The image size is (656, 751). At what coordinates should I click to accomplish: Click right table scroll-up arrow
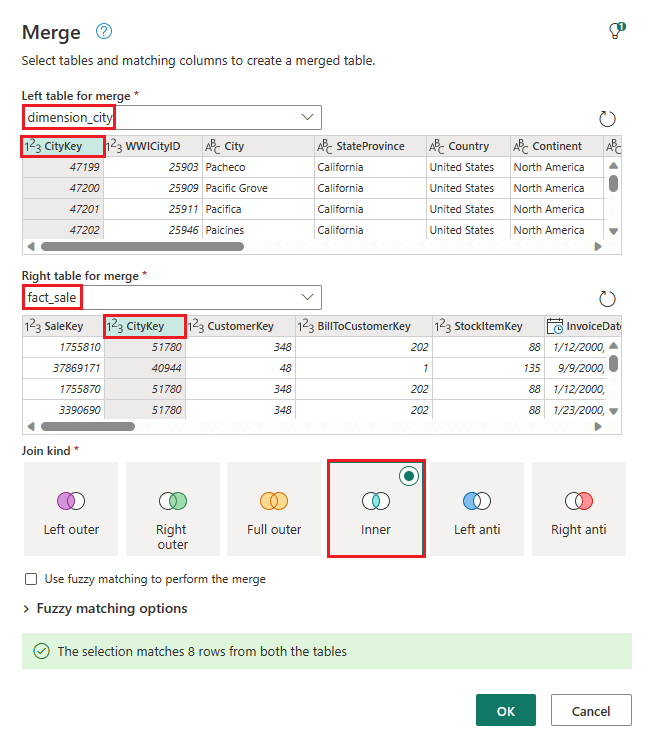613,346
